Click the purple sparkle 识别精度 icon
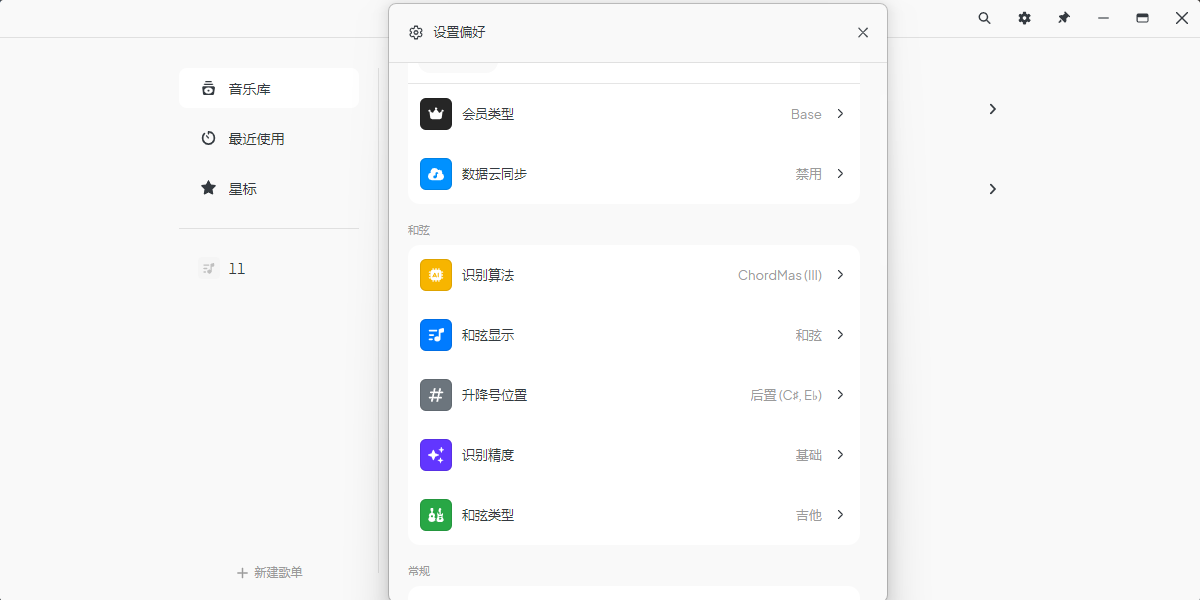 point(436,455)
